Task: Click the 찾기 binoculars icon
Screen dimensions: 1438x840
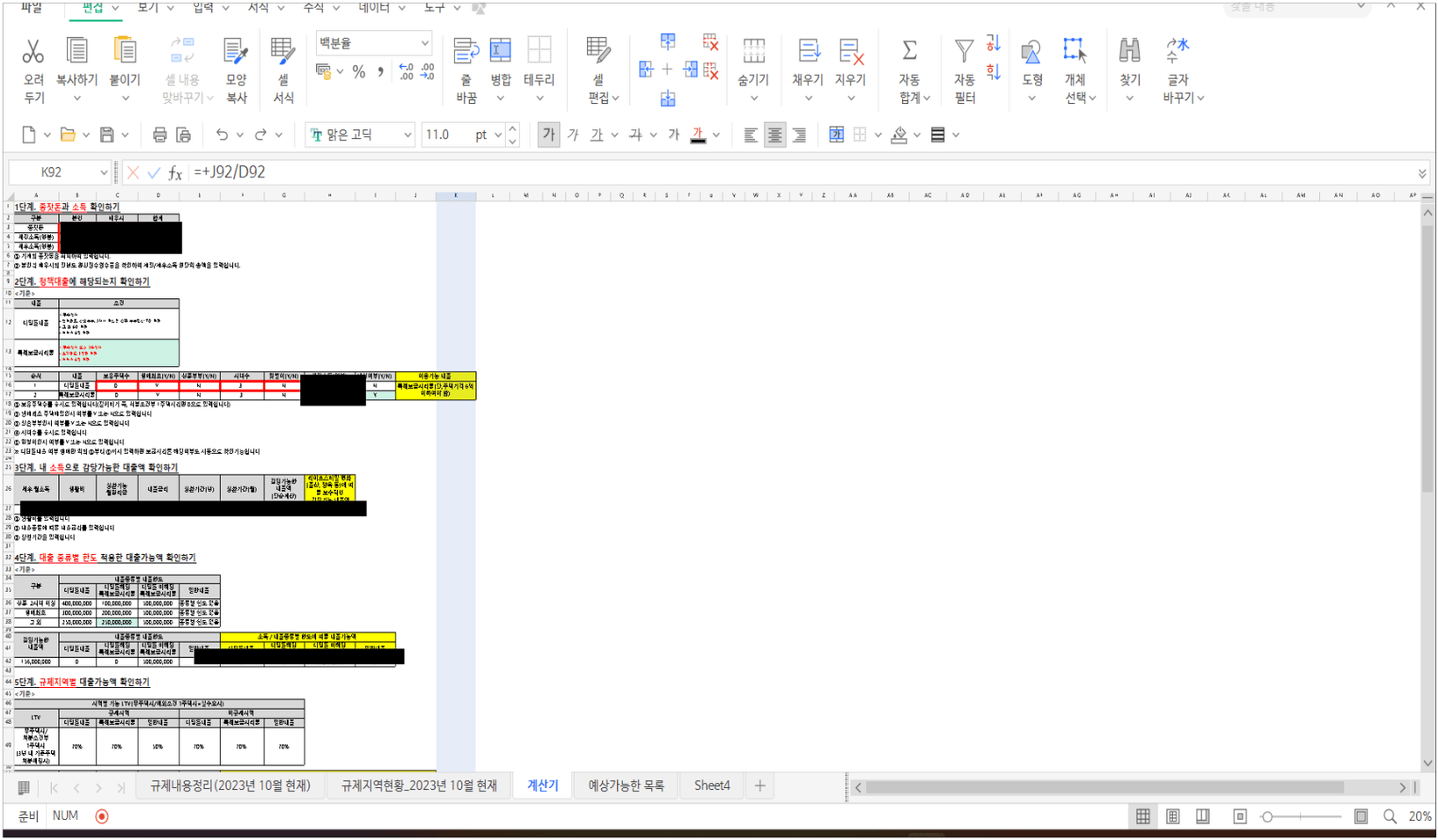Action: point(1129,51)
